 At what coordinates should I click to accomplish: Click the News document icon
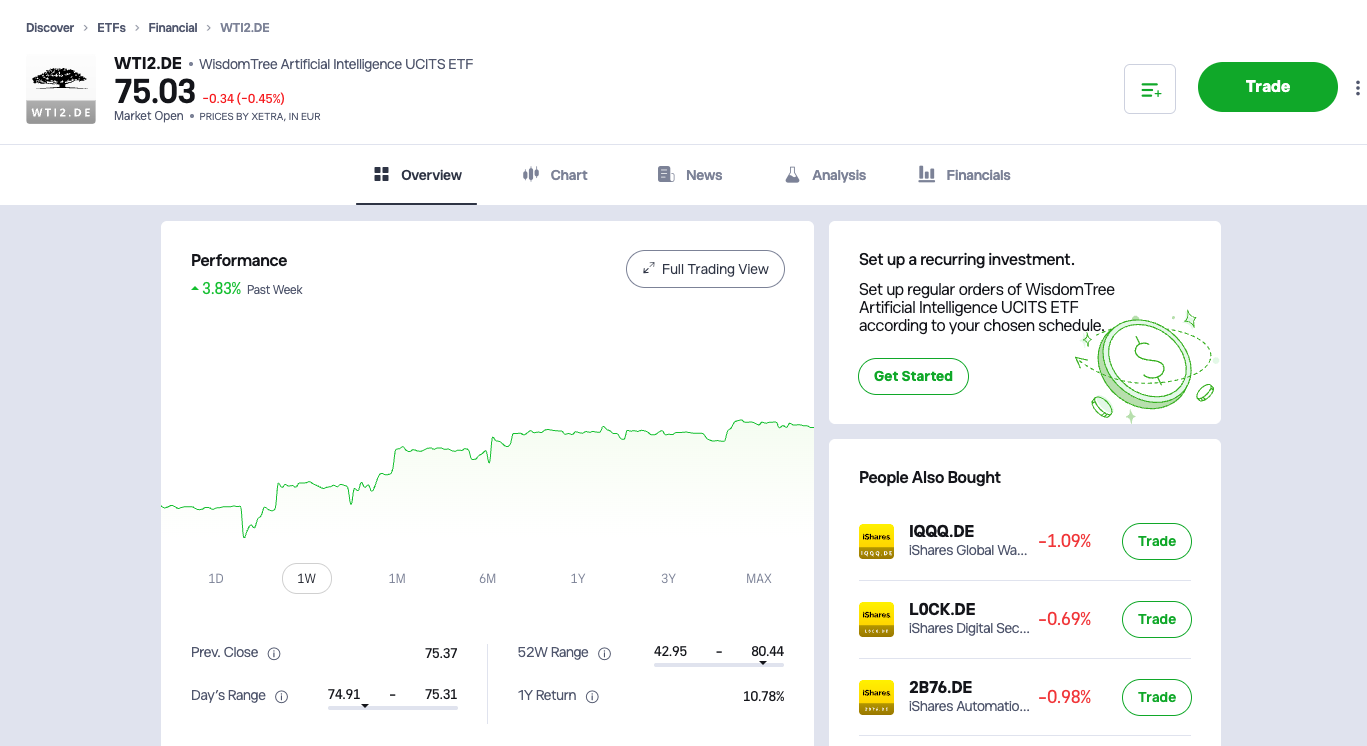[x=664, y=173]
